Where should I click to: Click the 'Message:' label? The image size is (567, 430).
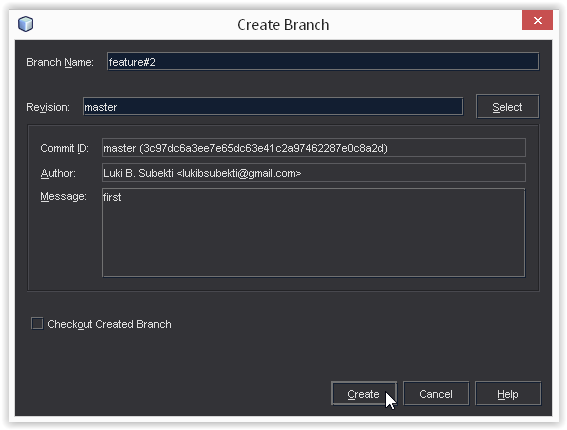click(x=63, y=196)
